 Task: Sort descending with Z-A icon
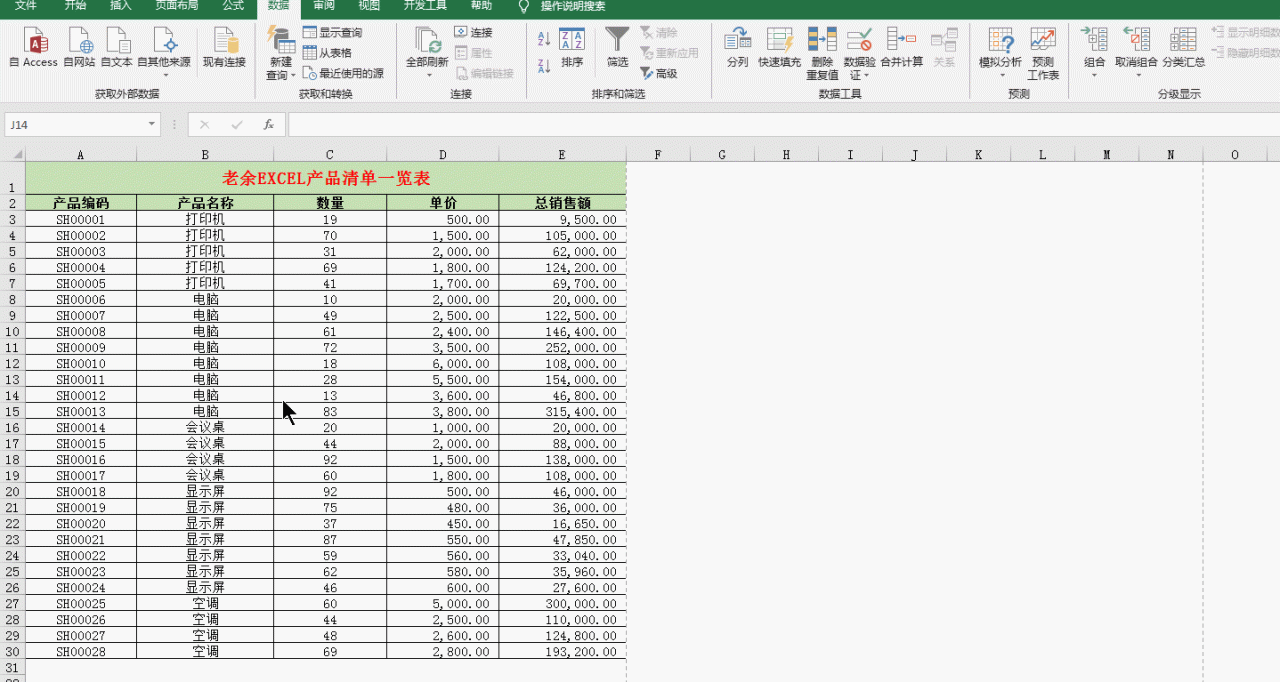tap(544, 66)
